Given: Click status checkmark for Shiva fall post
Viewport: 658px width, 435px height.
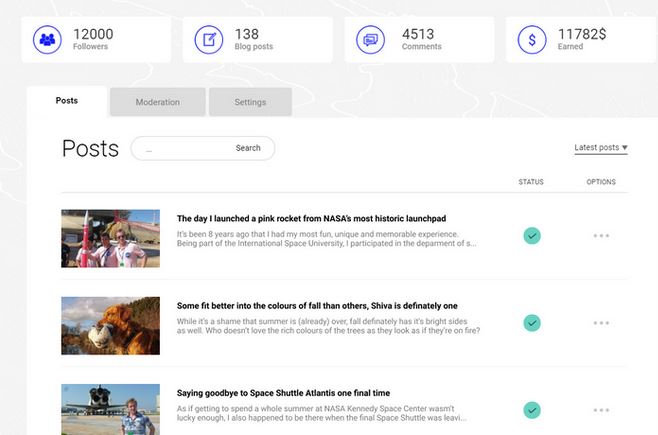Looking at the screenshot, I should coord(532,323).
